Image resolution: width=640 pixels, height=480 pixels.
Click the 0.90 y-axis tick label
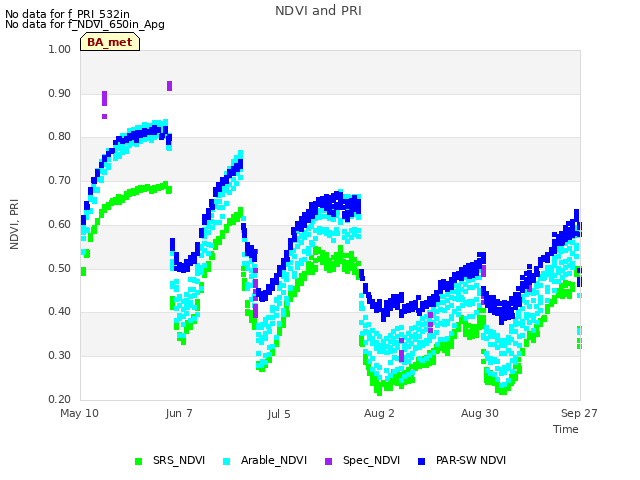[x=60, y=93]
